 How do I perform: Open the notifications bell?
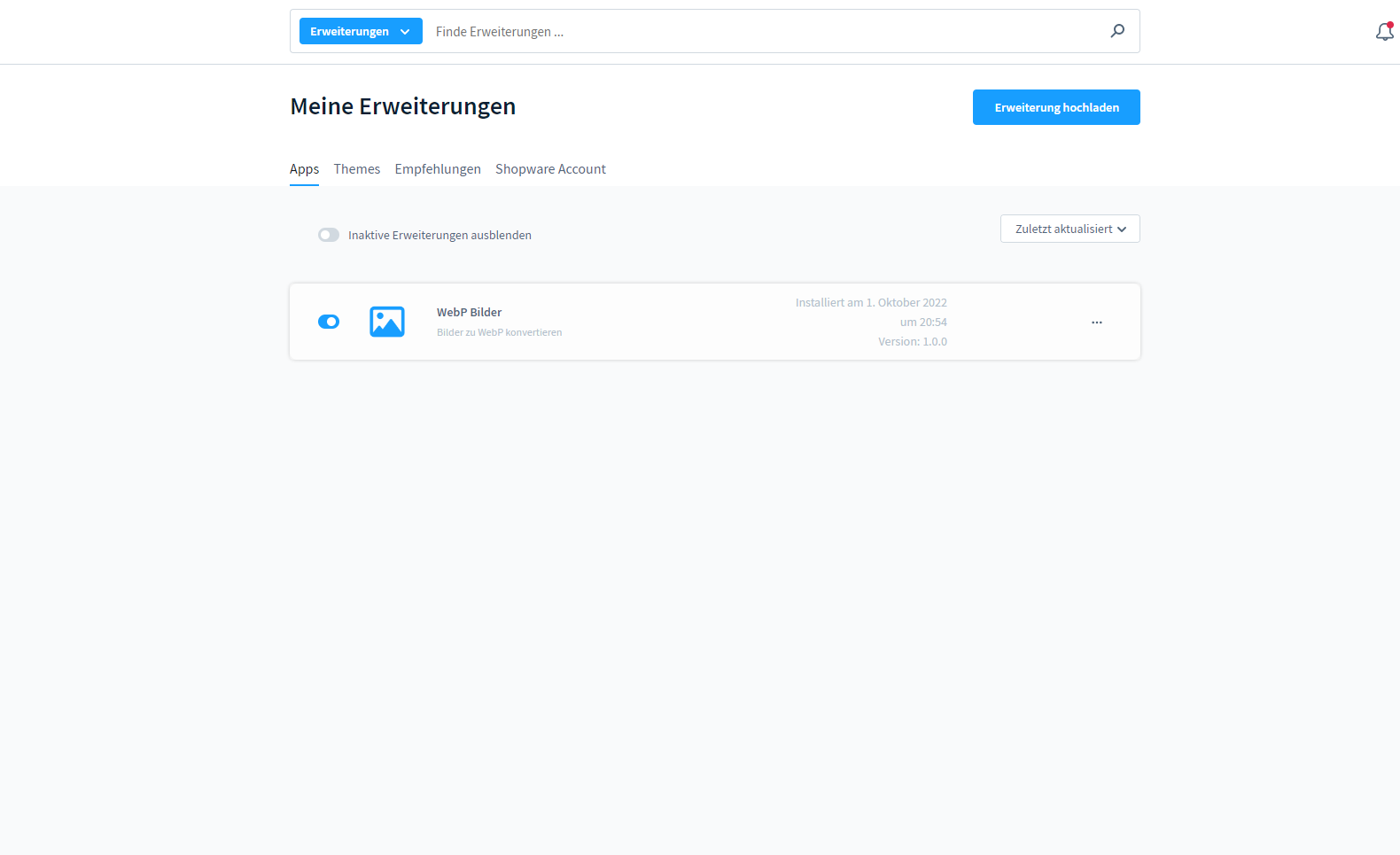coord(1384,32)
